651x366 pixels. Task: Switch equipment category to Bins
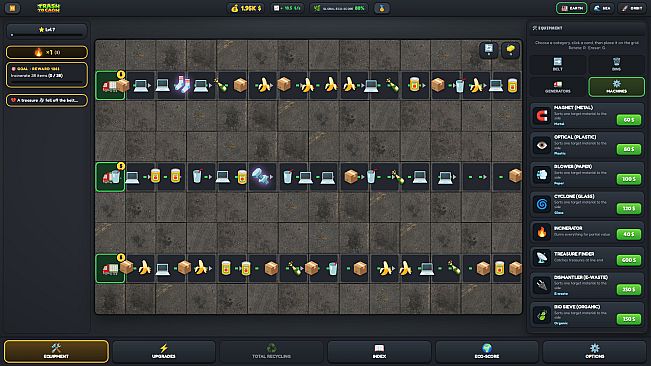point(617,64)
